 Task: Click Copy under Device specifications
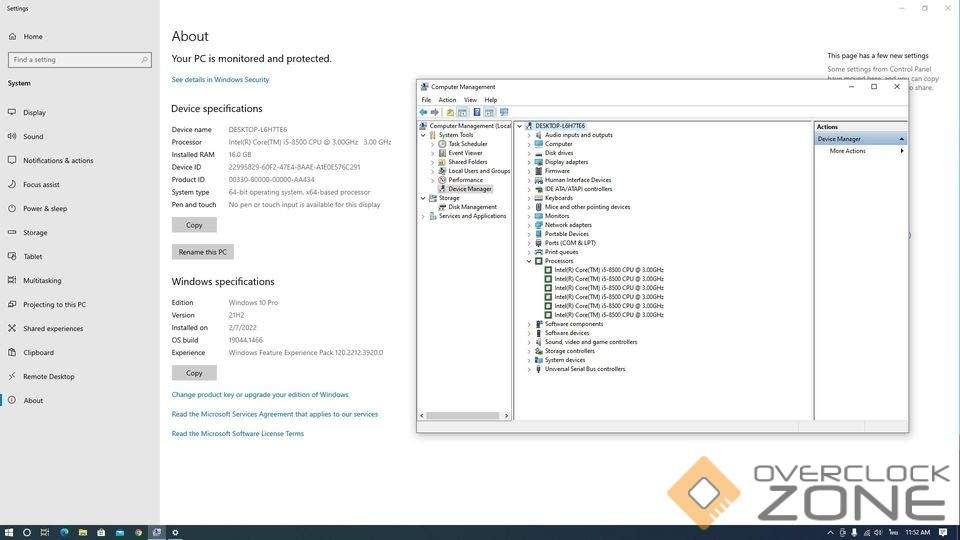point(194,225)
